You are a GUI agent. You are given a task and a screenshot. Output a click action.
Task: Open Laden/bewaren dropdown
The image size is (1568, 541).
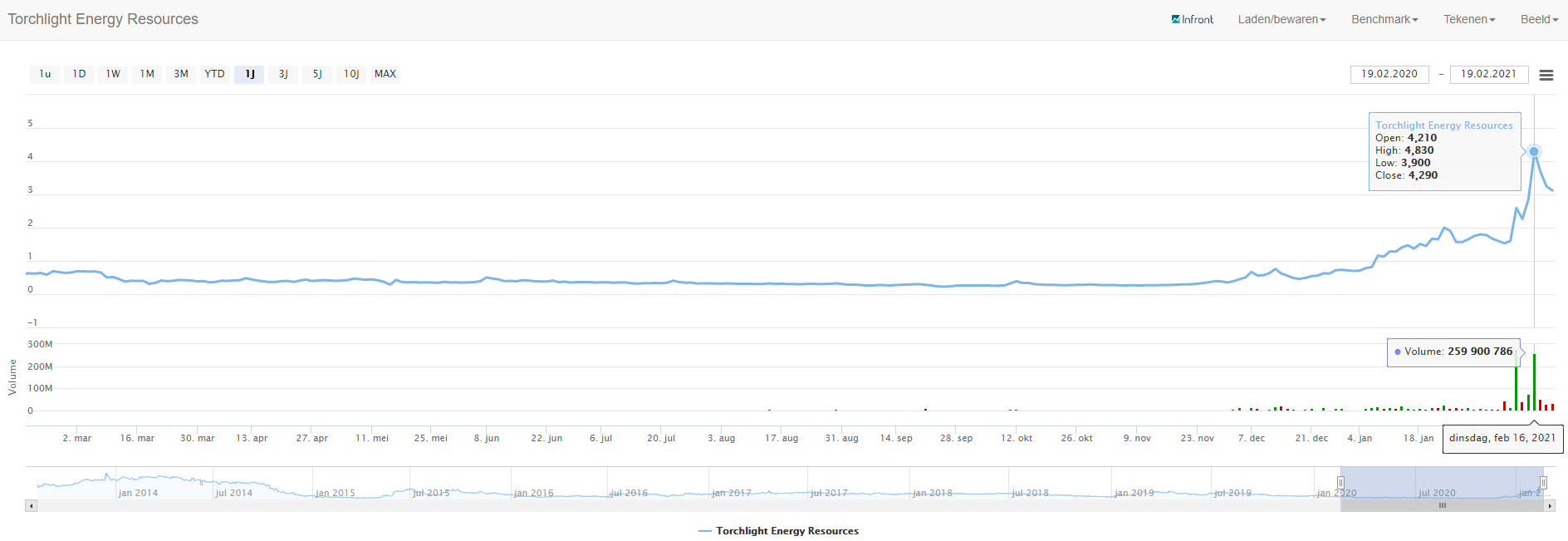coord(1281,19)
